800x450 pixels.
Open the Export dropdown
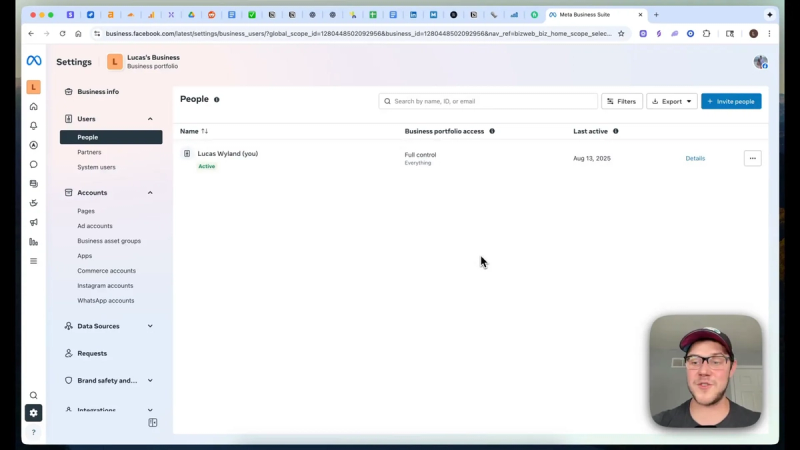pyautogui.click(x=671, y=102)
